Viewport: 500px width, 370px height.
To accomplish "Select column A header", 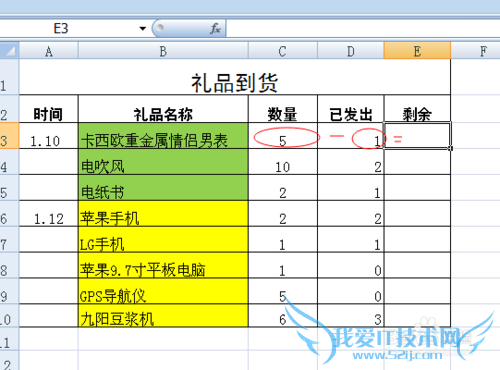I will point(49,51).
